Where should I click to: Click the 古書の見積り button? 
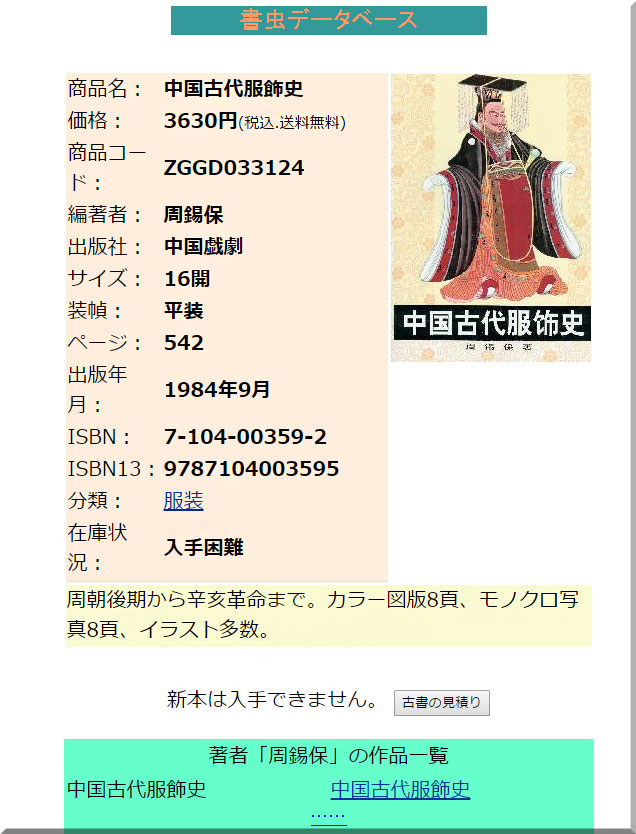pyautogui.click(x=441, y=703)
